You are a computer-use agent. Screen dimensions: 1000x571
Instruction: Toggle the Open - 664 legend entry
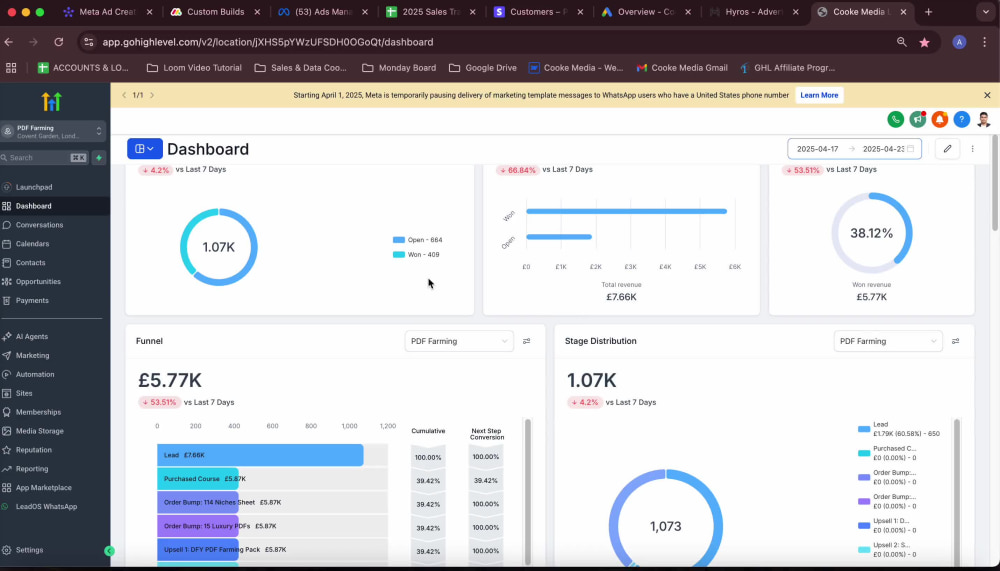coord(418,240)
